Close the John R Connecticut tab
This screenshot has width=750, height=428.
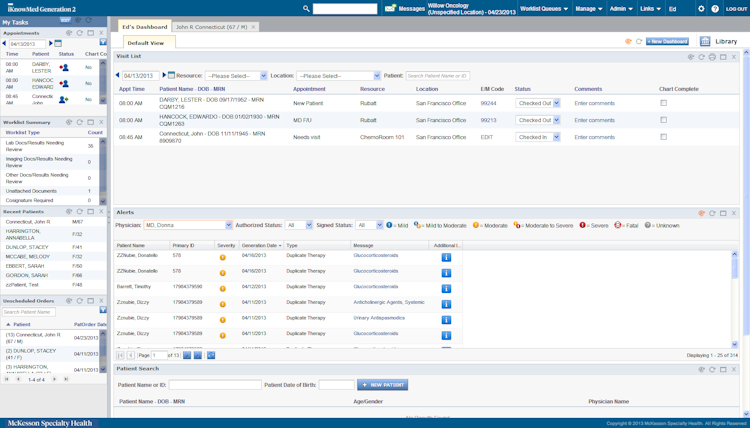(x=254, y=27)
